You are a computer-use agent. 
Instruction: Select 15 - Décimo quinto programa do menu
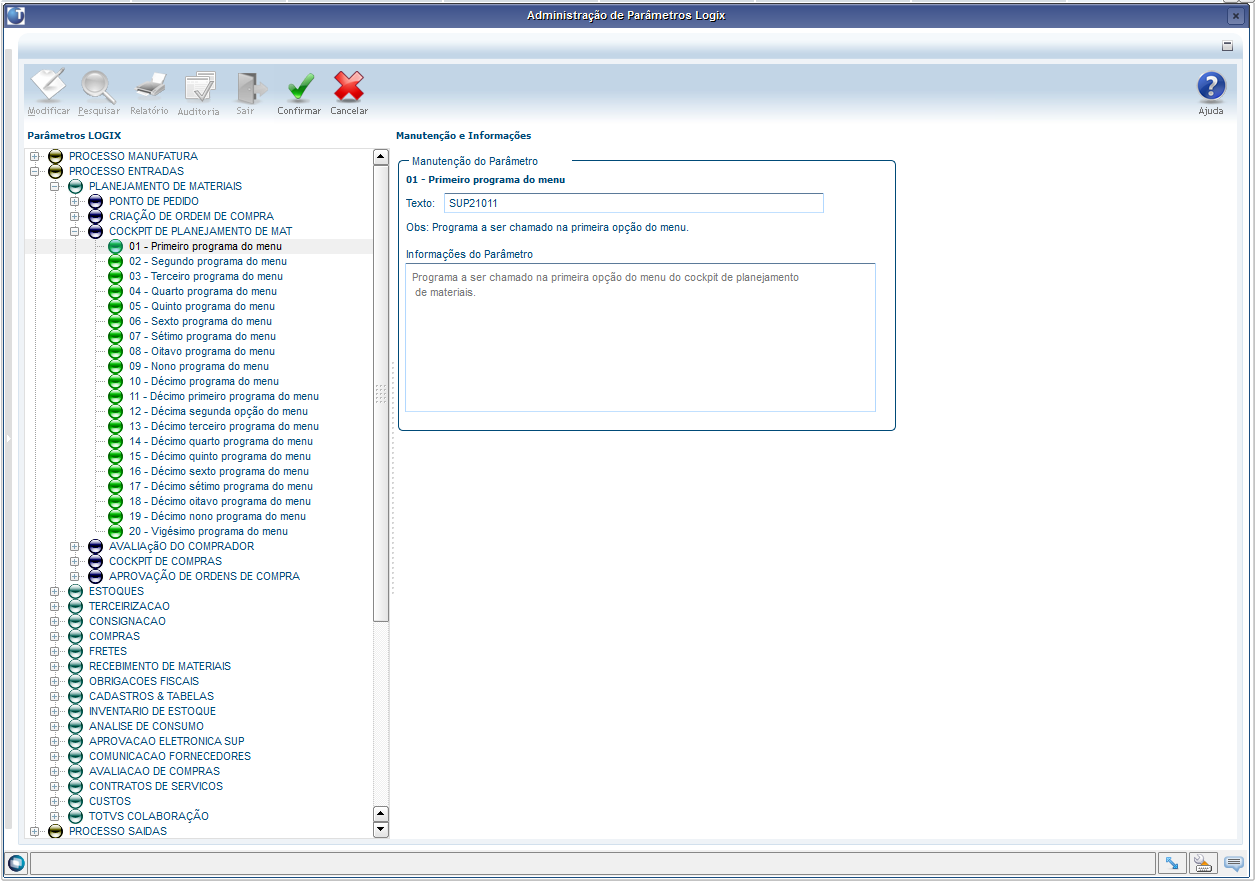click(x=220, y=457)
